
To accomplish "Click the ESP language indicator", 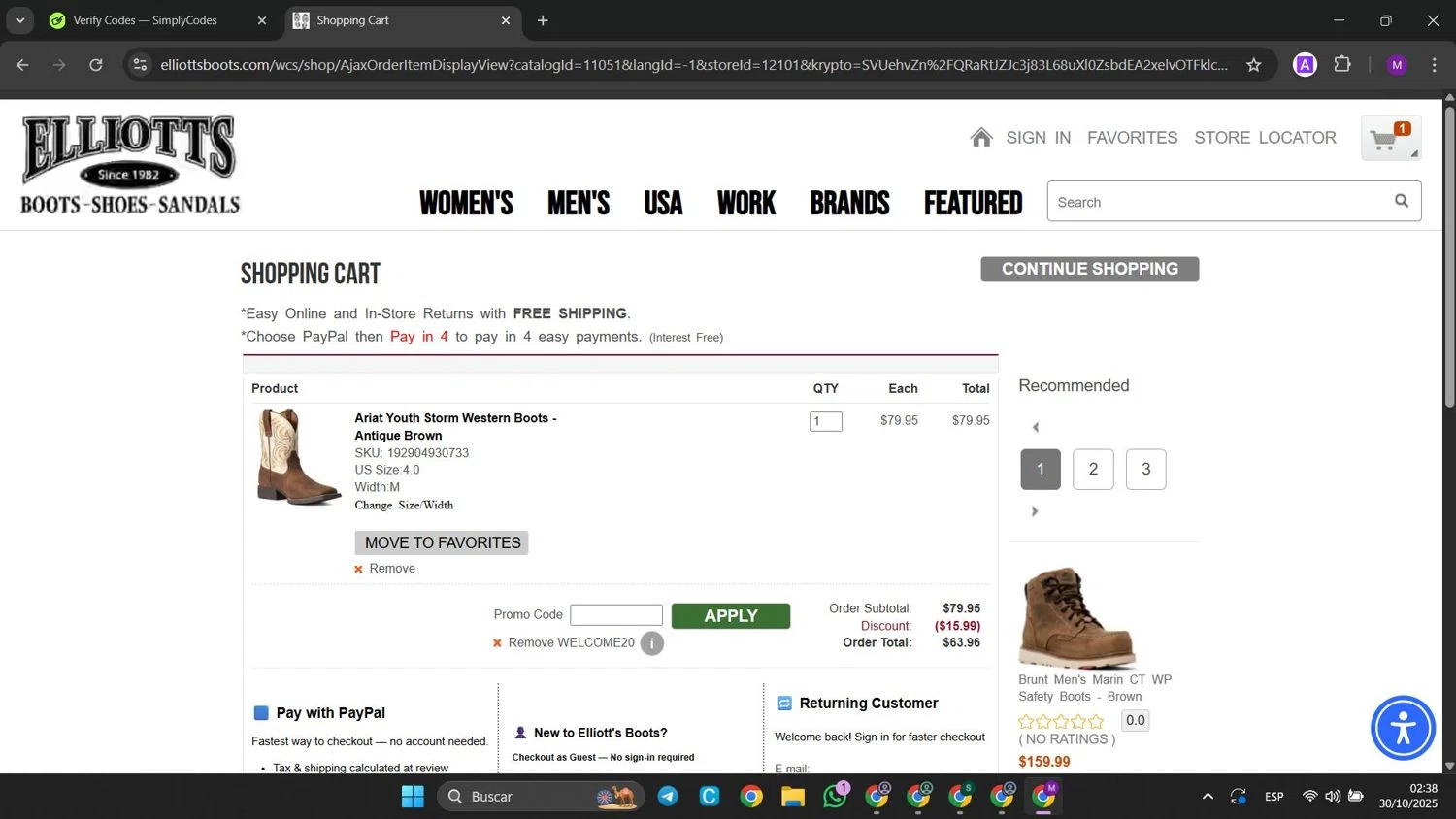I will pos(1274,797).
